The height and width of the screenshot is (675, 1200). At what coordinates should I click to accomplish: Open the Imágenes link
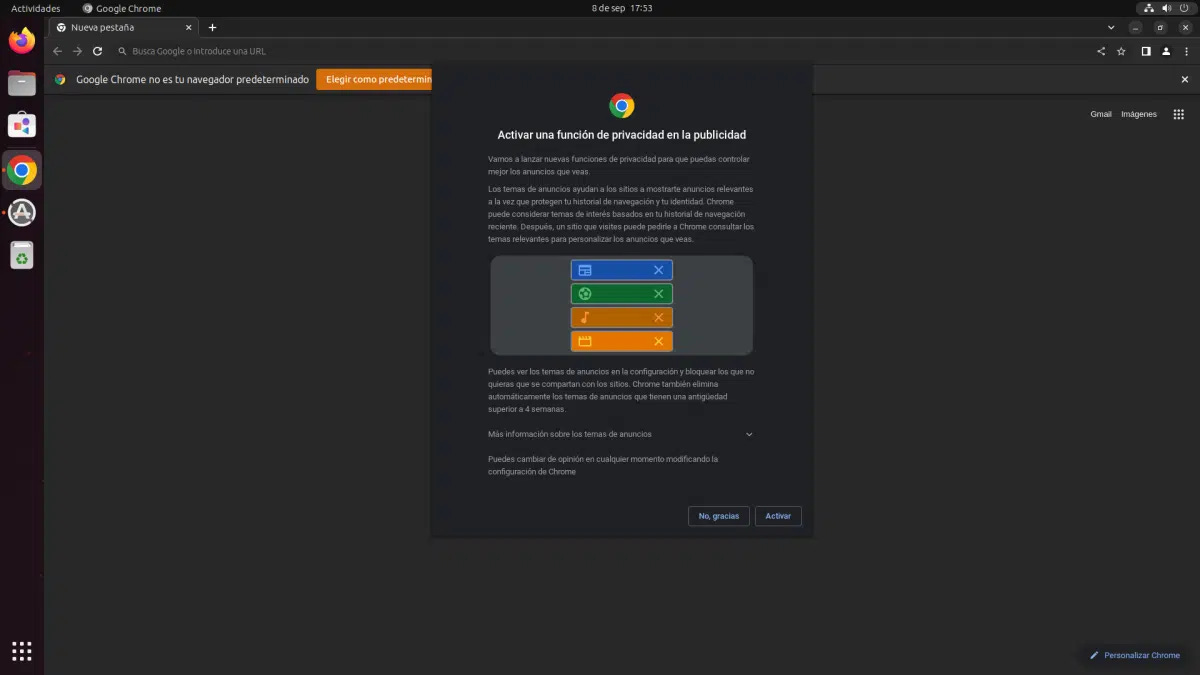click(1139, 114)
